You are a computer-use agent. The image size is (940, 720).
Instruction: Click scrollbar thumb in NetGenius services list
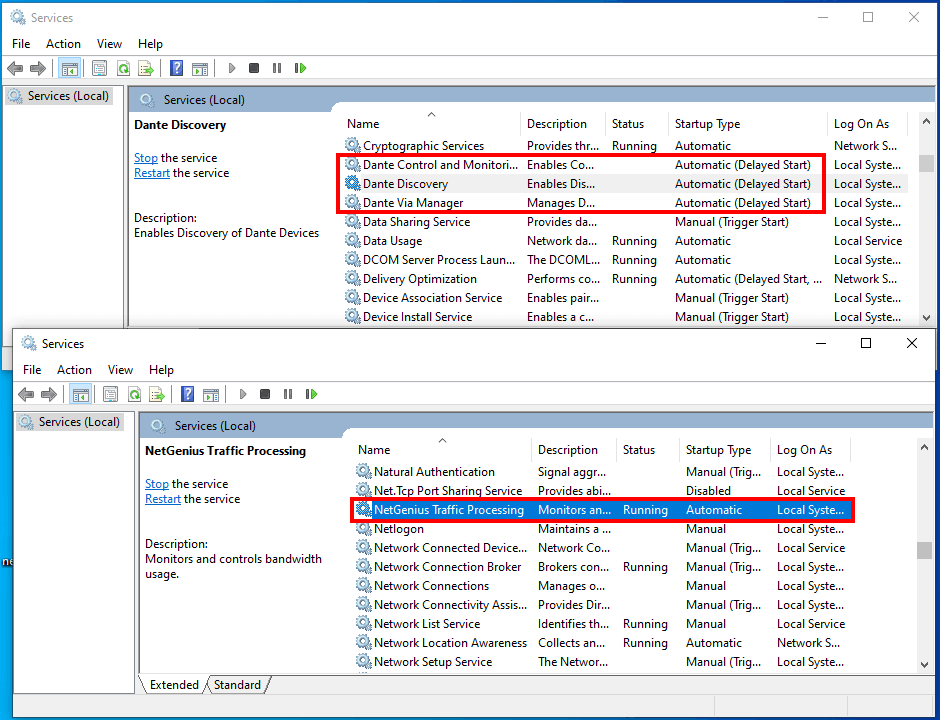coord(924,550)
